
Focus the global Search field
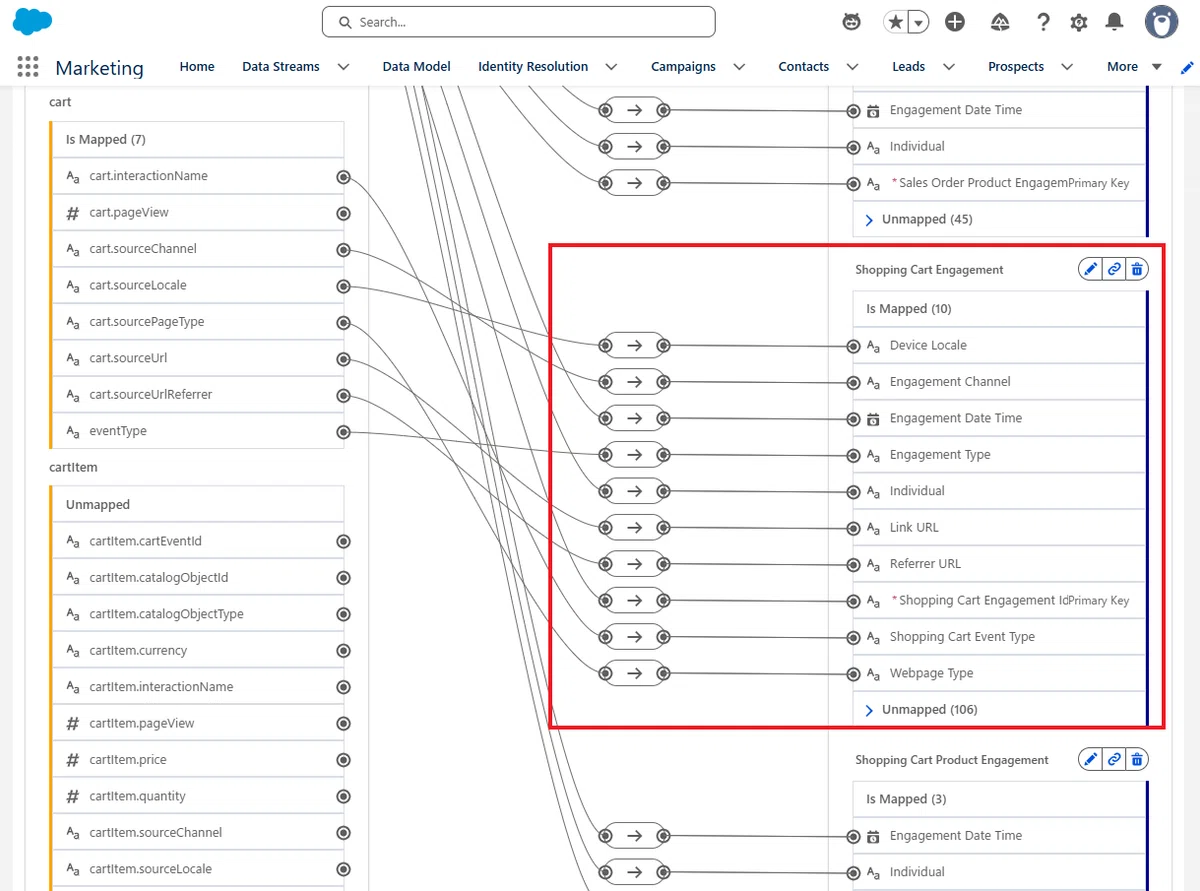518,22
